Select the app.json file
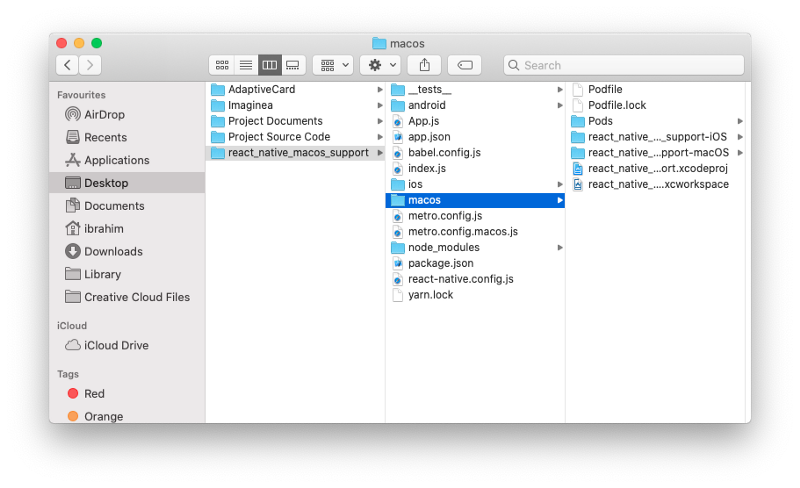 pos(475,137)
